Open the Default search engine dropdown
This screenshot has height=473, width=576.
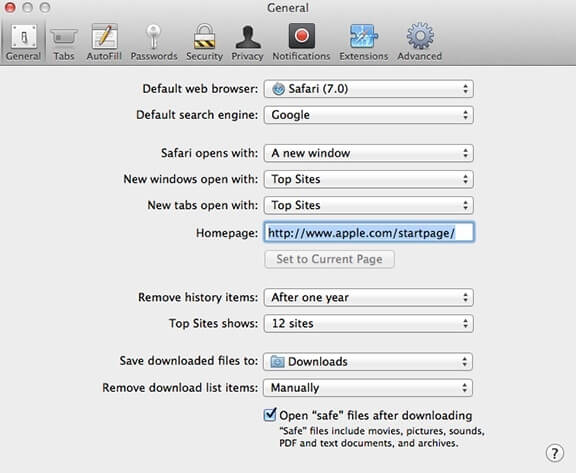point(368,115)
